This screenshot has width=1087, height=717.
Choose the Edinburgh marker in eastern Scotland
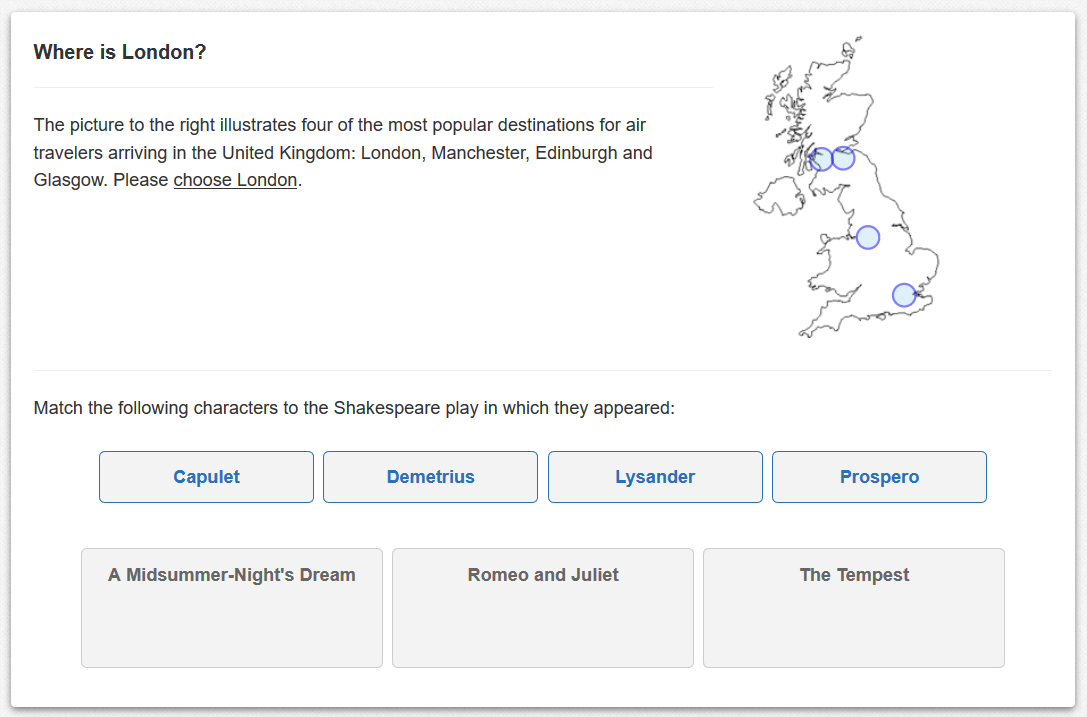tap(844, 158)
